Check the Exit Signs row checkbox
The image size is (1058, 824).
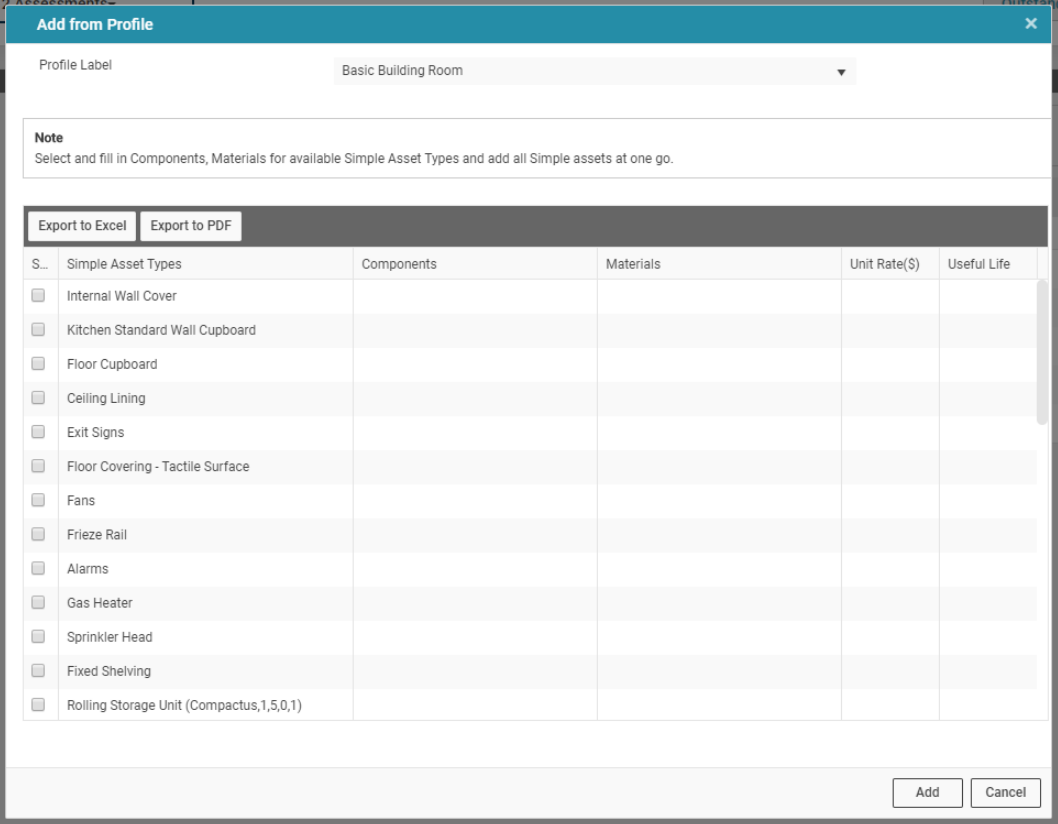click(x=38, y=432)
